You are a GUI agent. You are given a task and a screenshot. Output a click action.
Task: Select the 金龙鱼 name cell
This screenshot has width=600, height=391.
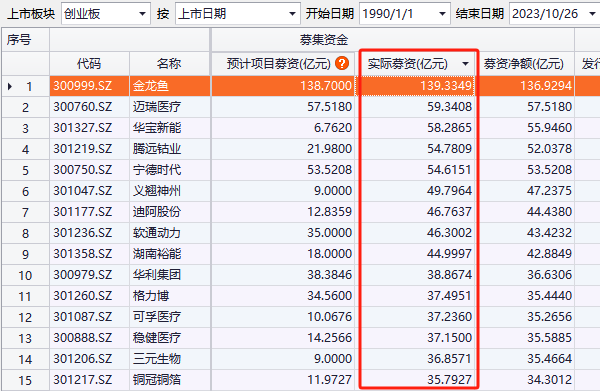point(170,86)
